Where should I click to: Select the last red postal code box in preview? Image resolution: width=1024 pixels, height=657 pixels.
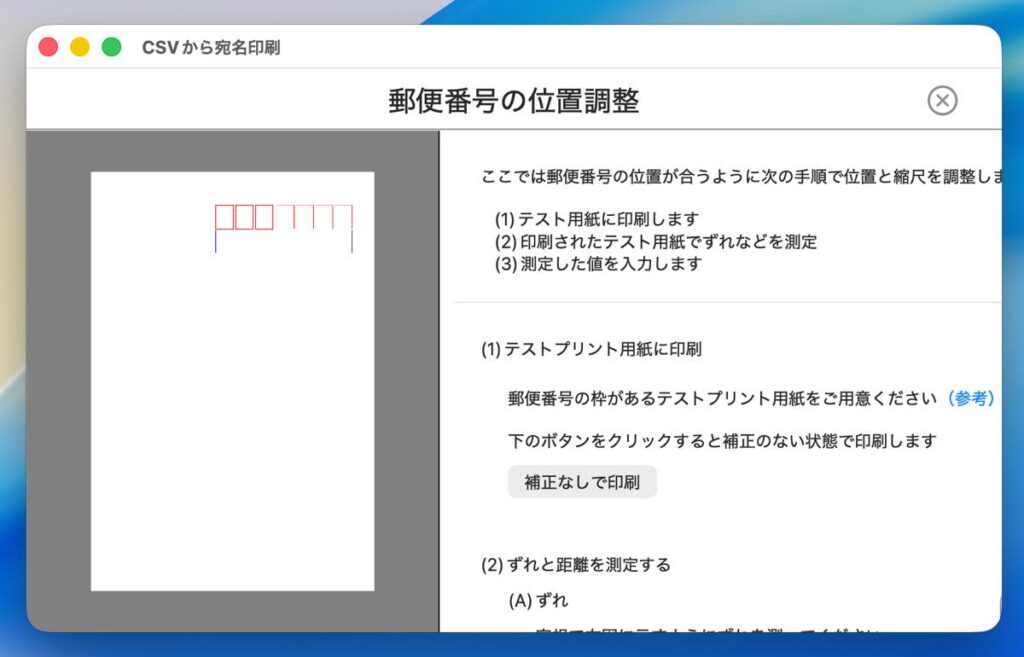[343, 217]
